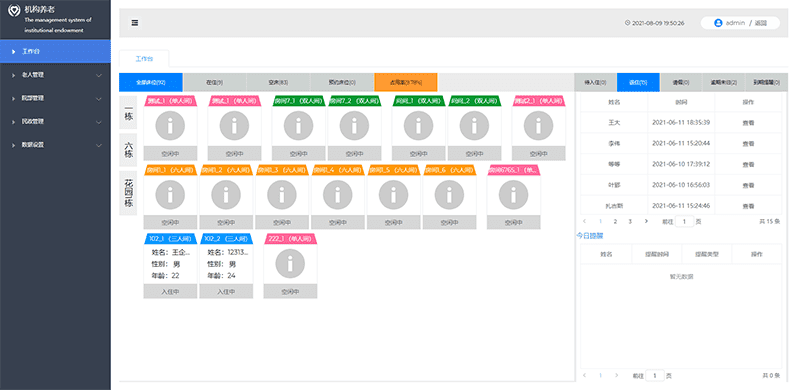
Task: Click 空闲中 status on 房间6765_1 card
Action: click(x=513, y=223)
